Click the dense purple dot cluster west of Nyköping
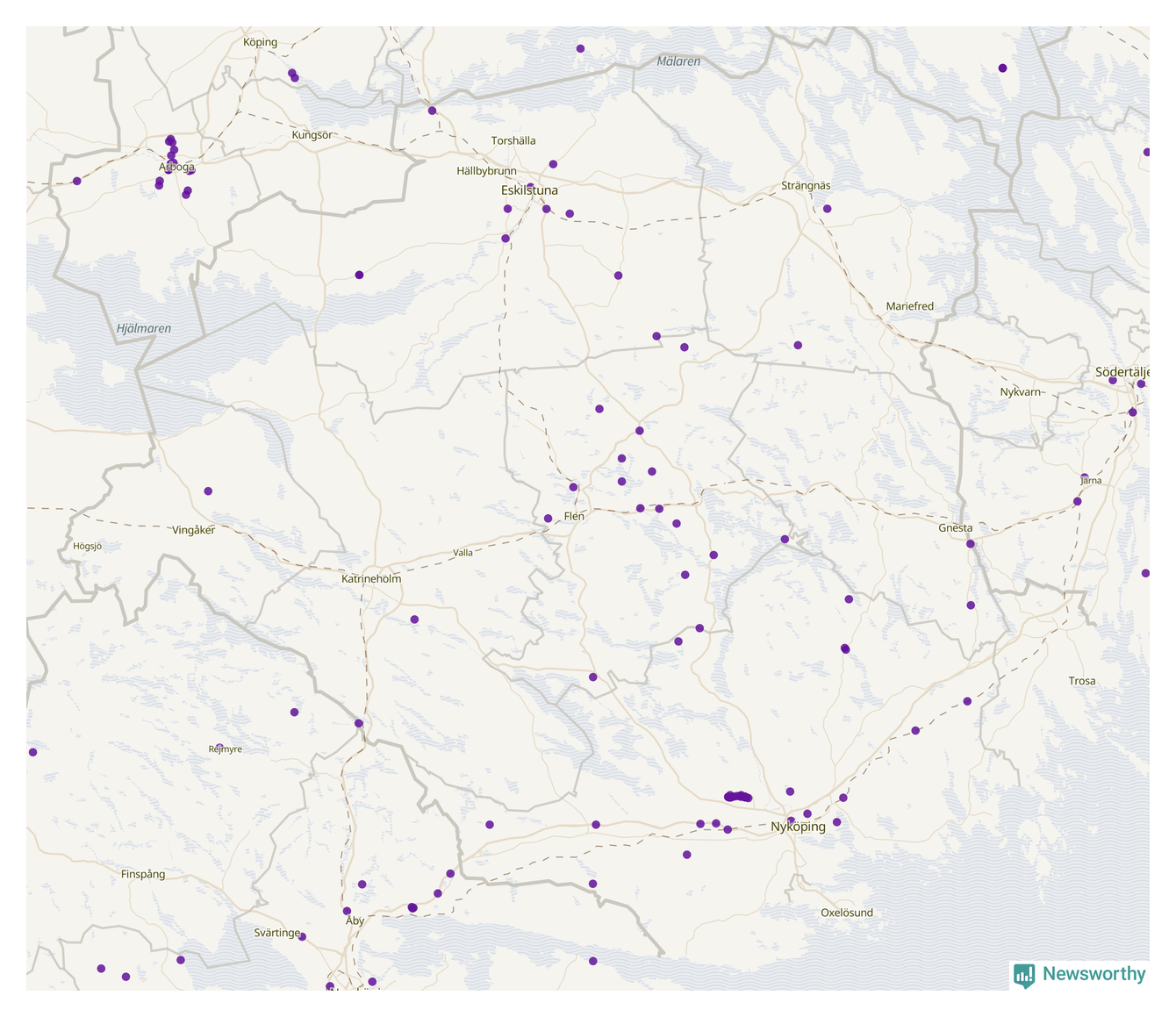 (738, 797)
